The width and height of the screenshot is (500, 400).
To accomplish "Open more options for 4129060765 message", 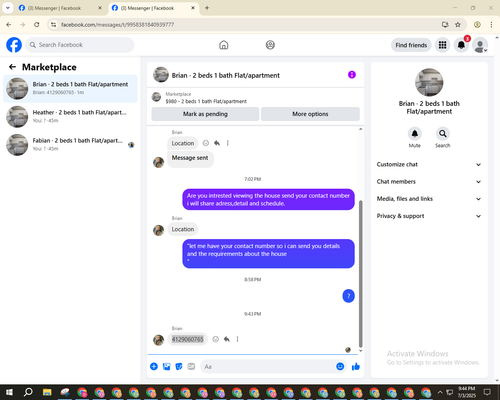I will coord(237,339).
